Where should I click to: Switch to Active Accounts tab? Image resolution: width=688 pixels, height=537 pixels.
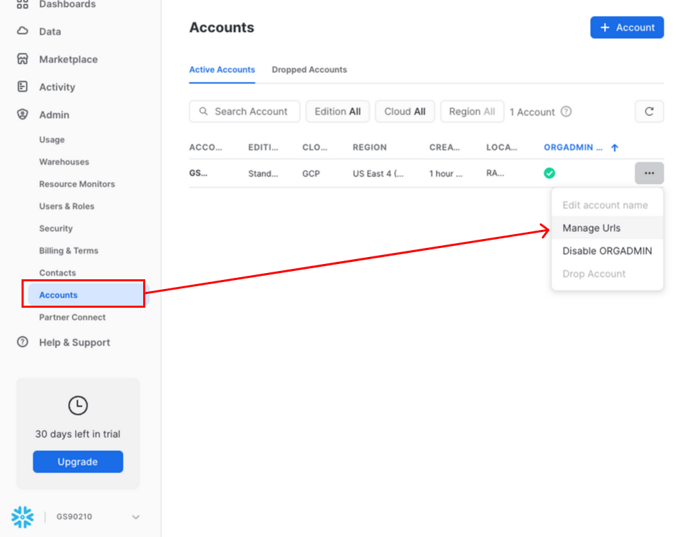point(222,70)
